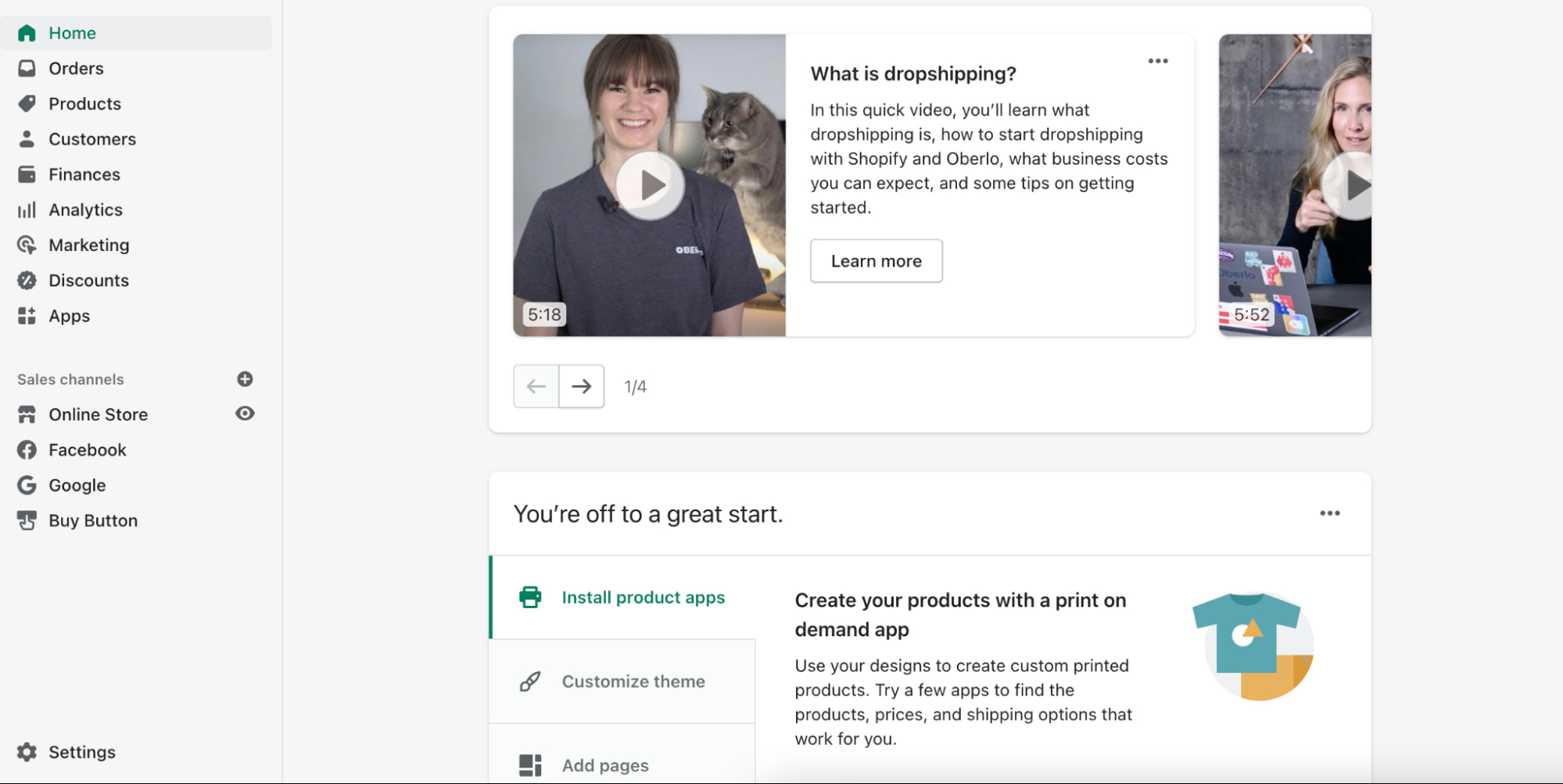This screenshot has width=1563, height=784.
Task: Open the Google sales channel
Action: pyautogui.click(x=77, y=485)
